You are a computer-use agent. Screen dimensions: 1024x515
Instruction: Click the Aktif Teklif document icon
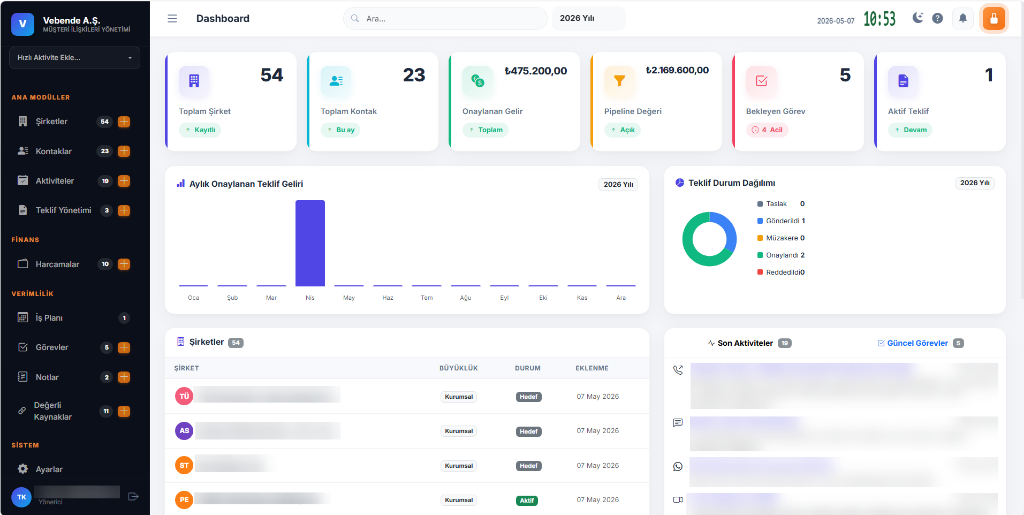pyautogui.click(x=903, y=81)
